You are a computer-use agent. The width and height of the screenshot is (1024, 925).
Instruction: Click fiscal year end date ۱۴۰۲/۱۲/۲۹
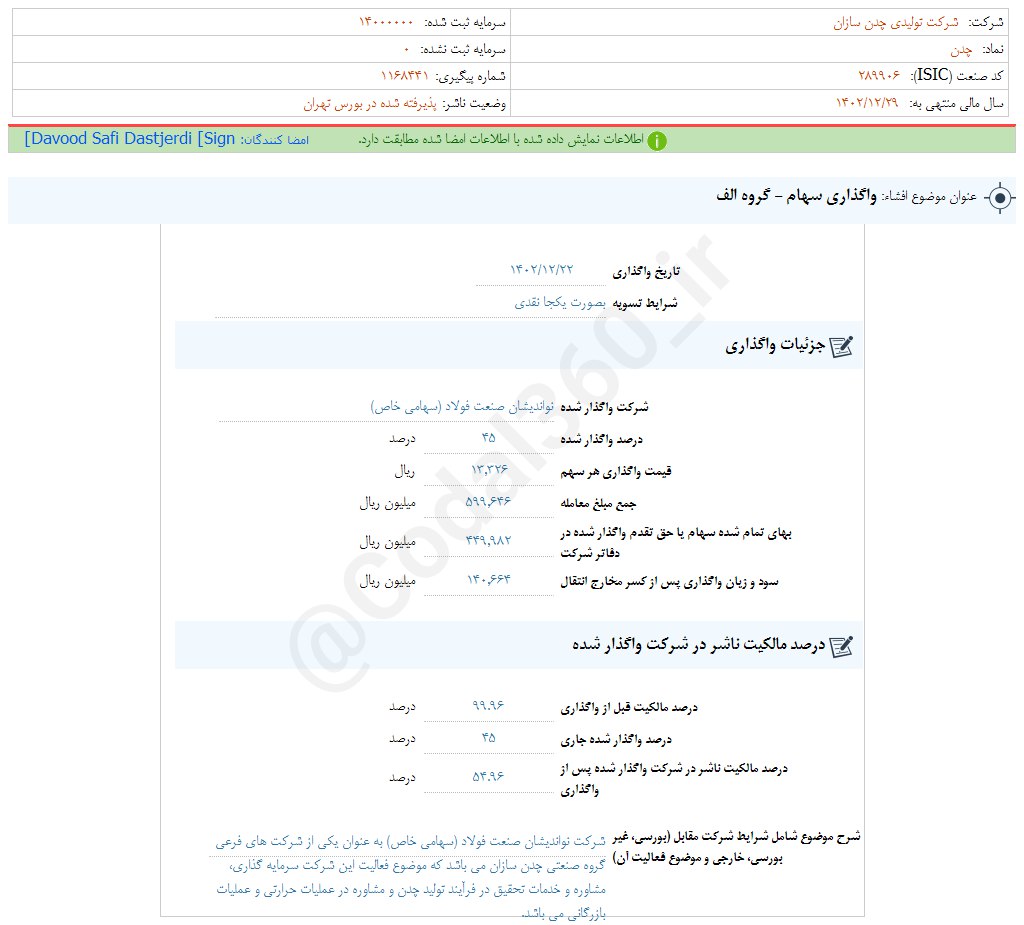tap(867, 103)
